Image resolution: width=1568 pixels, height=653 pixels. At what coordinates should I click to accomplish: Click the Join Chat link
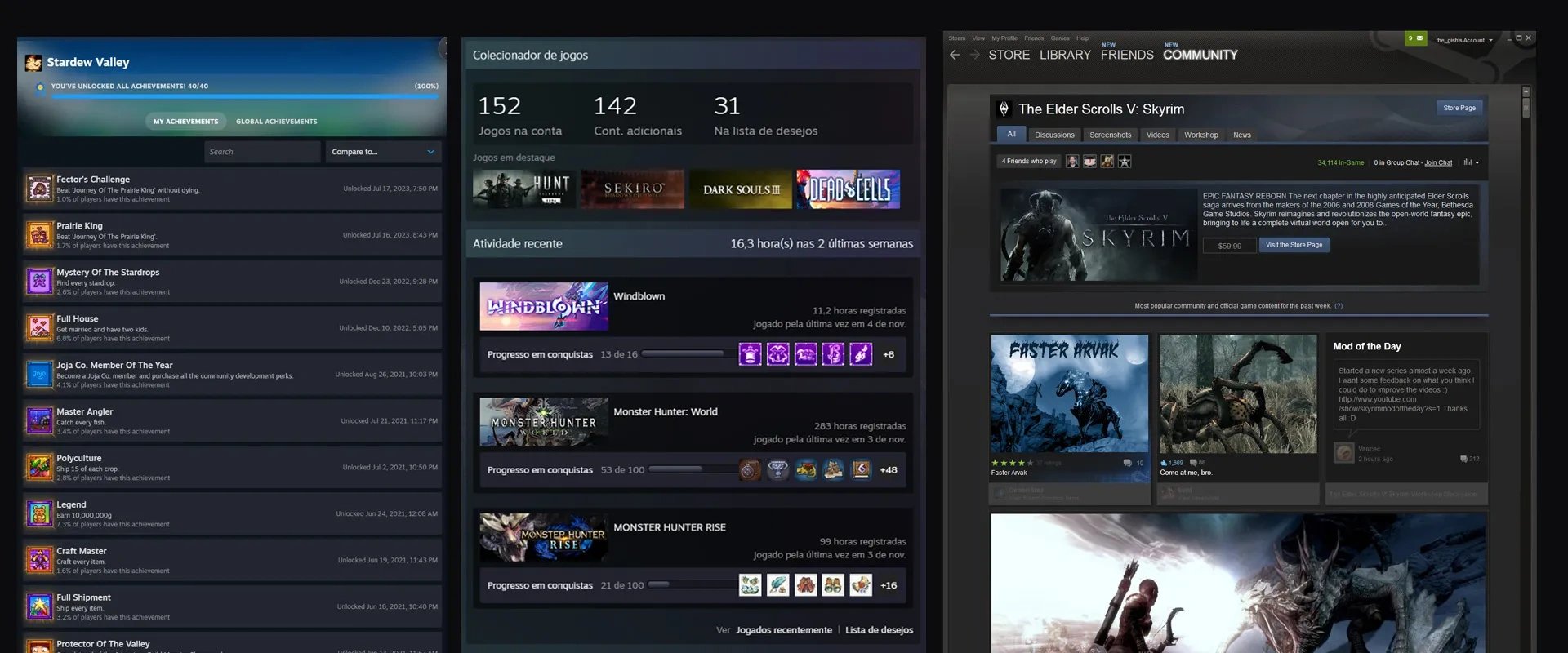click(x=1438, y=162)
